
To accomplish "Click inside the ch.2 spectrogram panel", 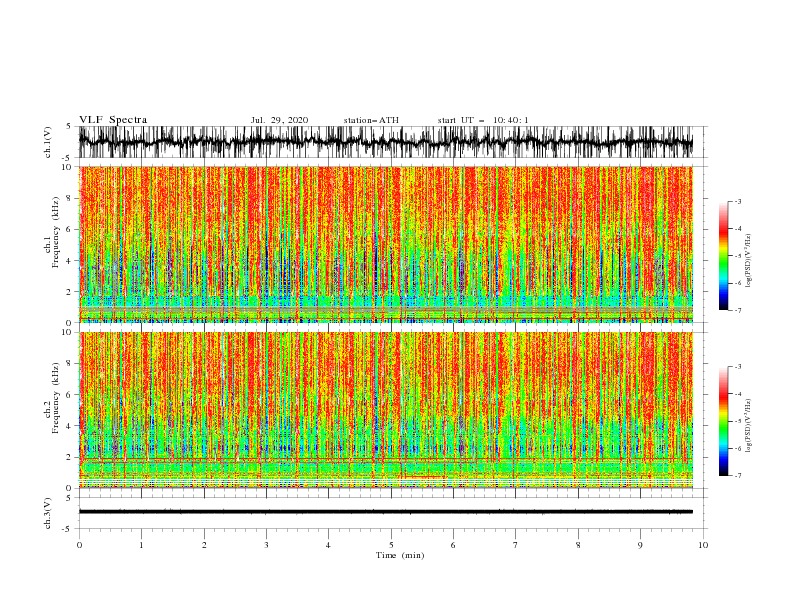I will pyautogui.click(x=386, y=410).
